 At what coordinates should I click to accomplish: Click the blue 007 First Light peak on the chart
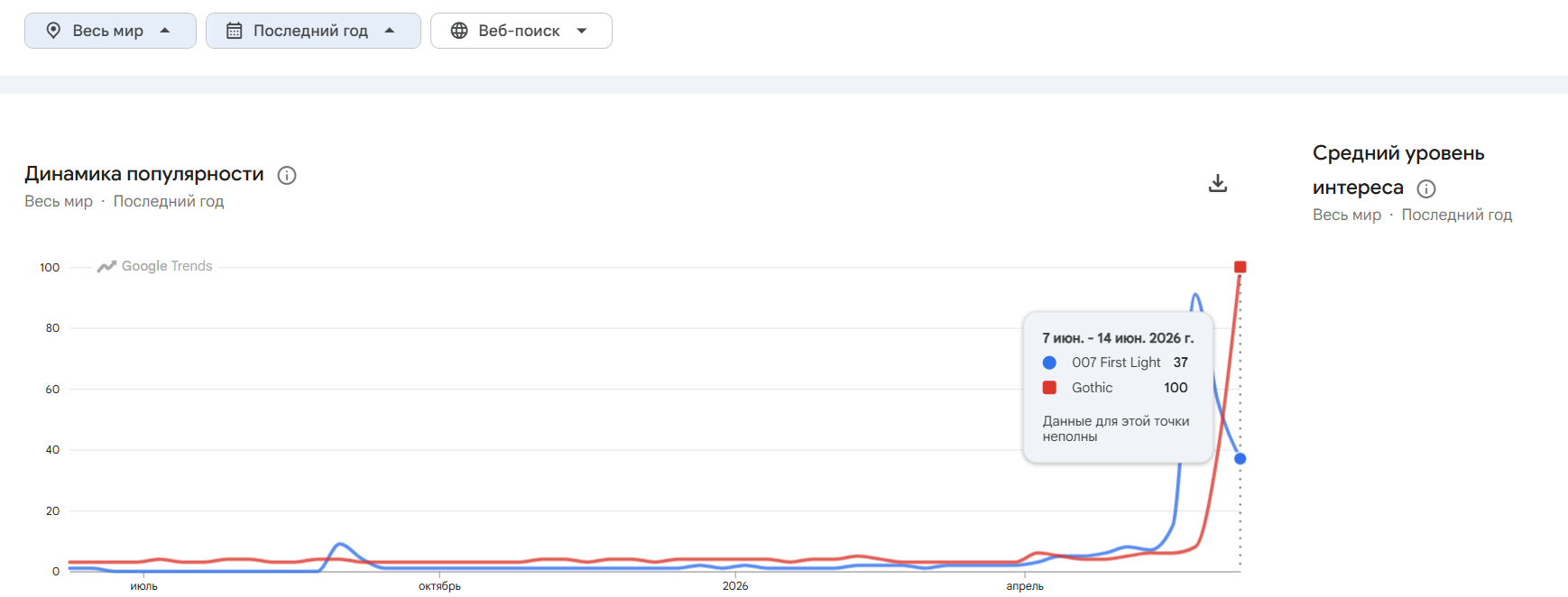1195,296
